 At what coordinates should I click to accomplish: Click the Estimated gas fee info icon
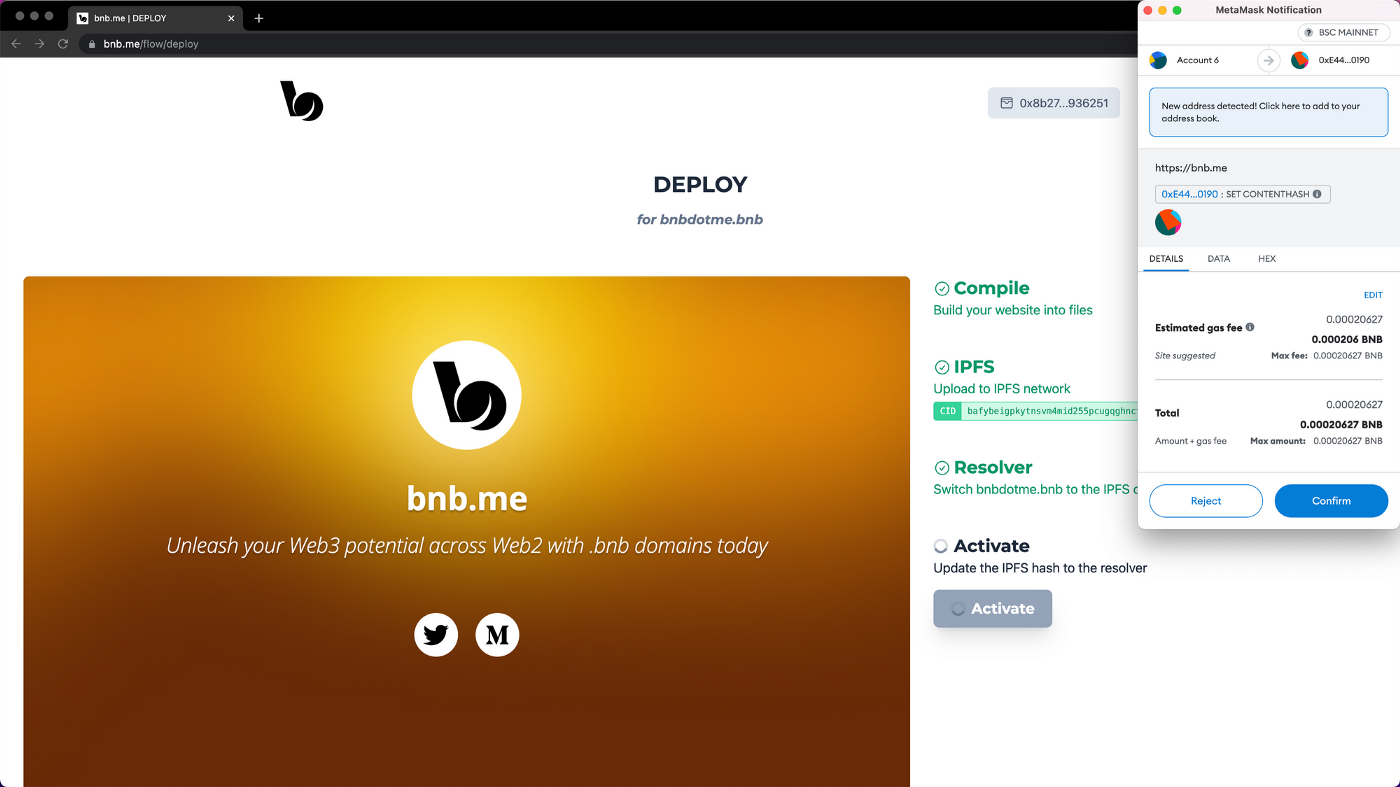[x=1250, y=327]
